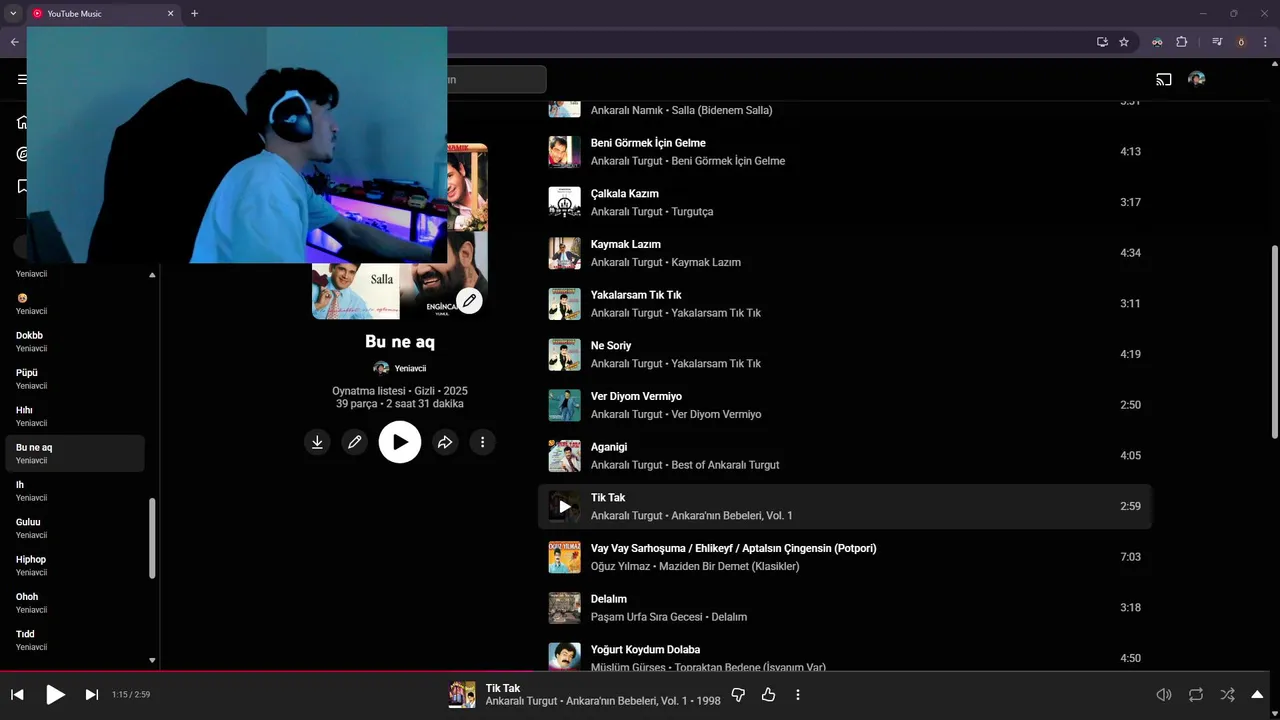Resume playback in bottom player bar

55,694
